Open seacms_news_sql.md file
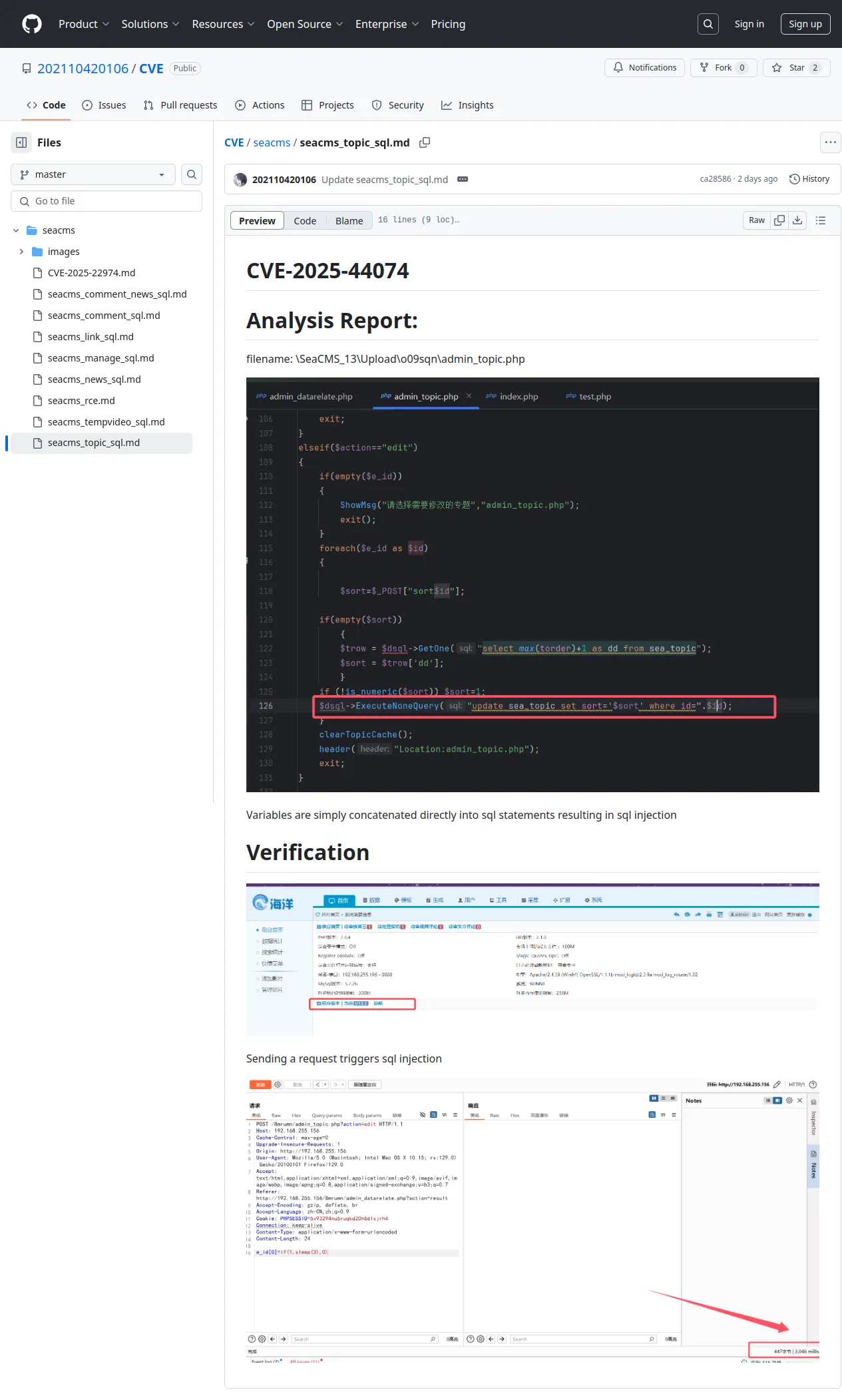The width and height of the screenshot is (842, 1400). click(94, 379)
